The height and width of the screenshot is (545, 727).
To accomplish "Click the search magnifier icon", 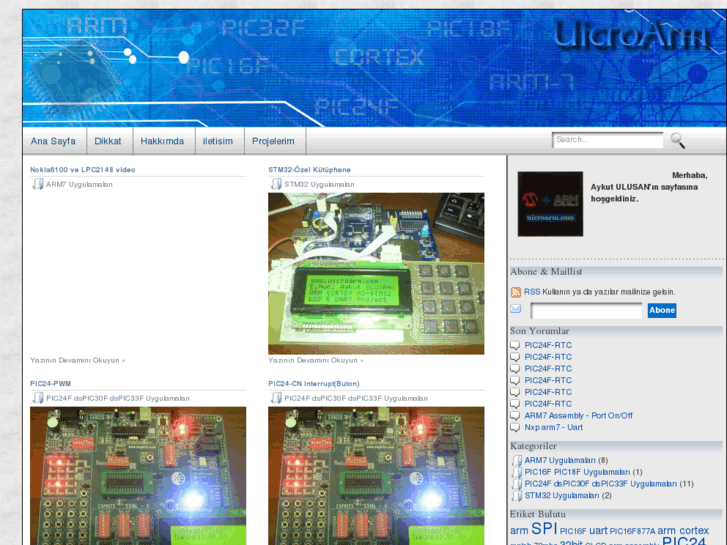I will point(677,141).
